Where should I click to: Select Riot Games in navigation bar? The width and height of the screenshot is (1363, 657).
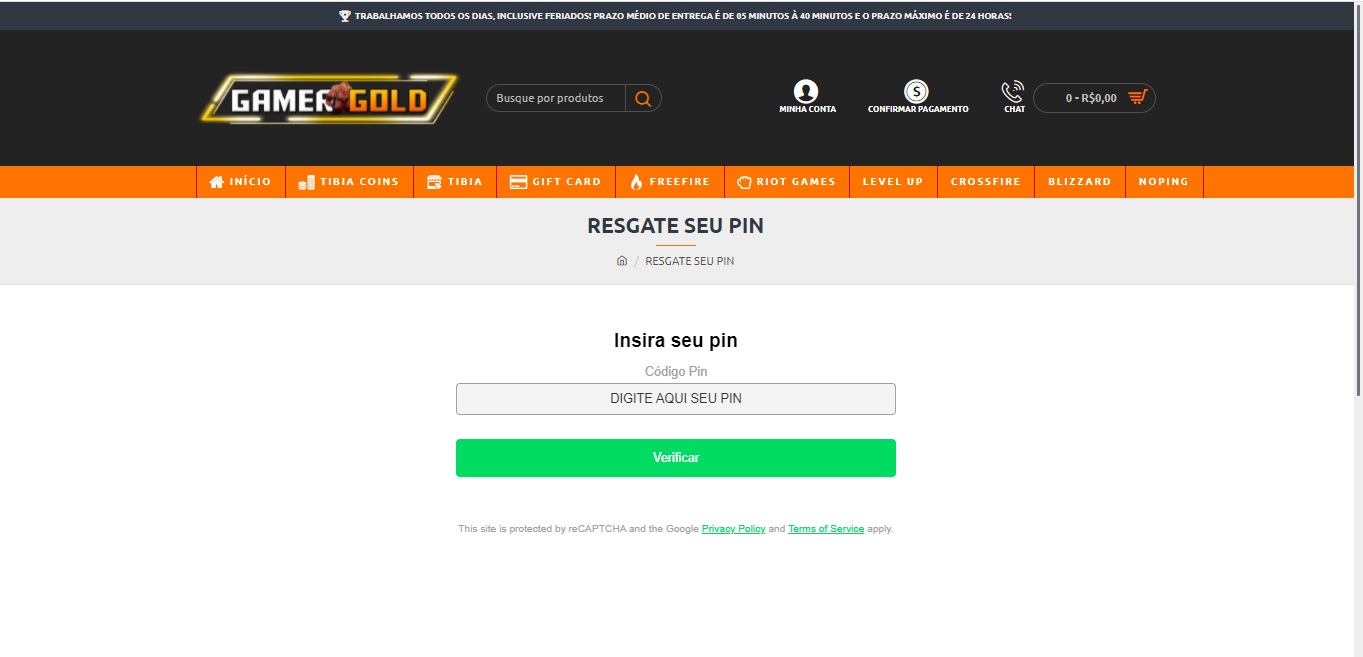(787, 182)
